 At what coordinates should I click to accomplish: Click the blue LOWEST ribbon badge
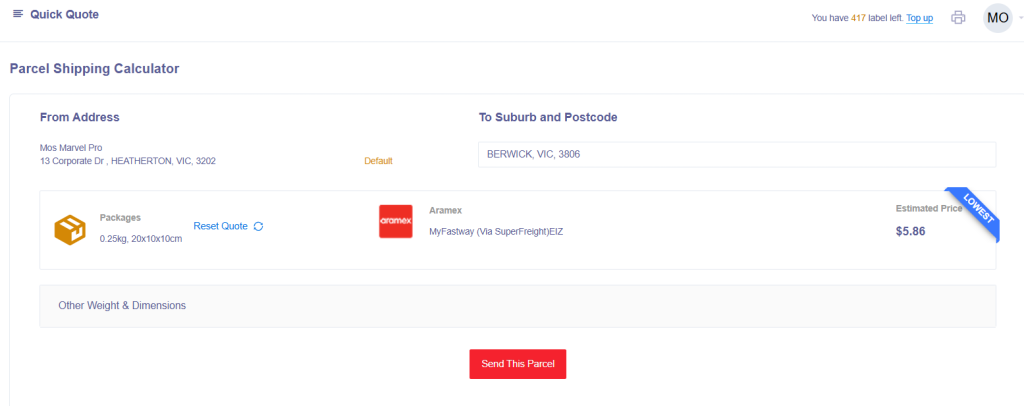tap(972, 214)
